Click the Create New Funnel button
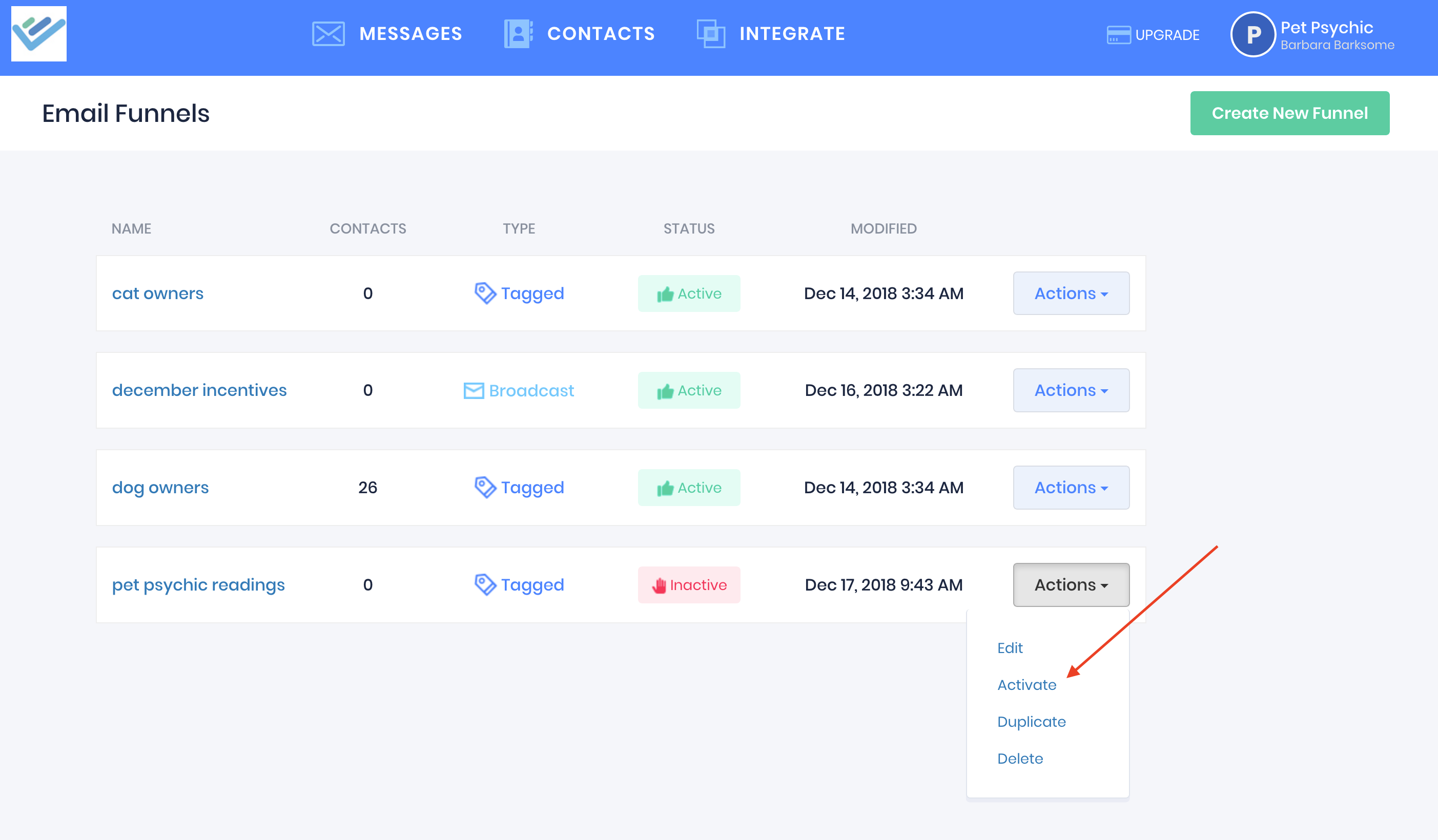 point(1289,113)
